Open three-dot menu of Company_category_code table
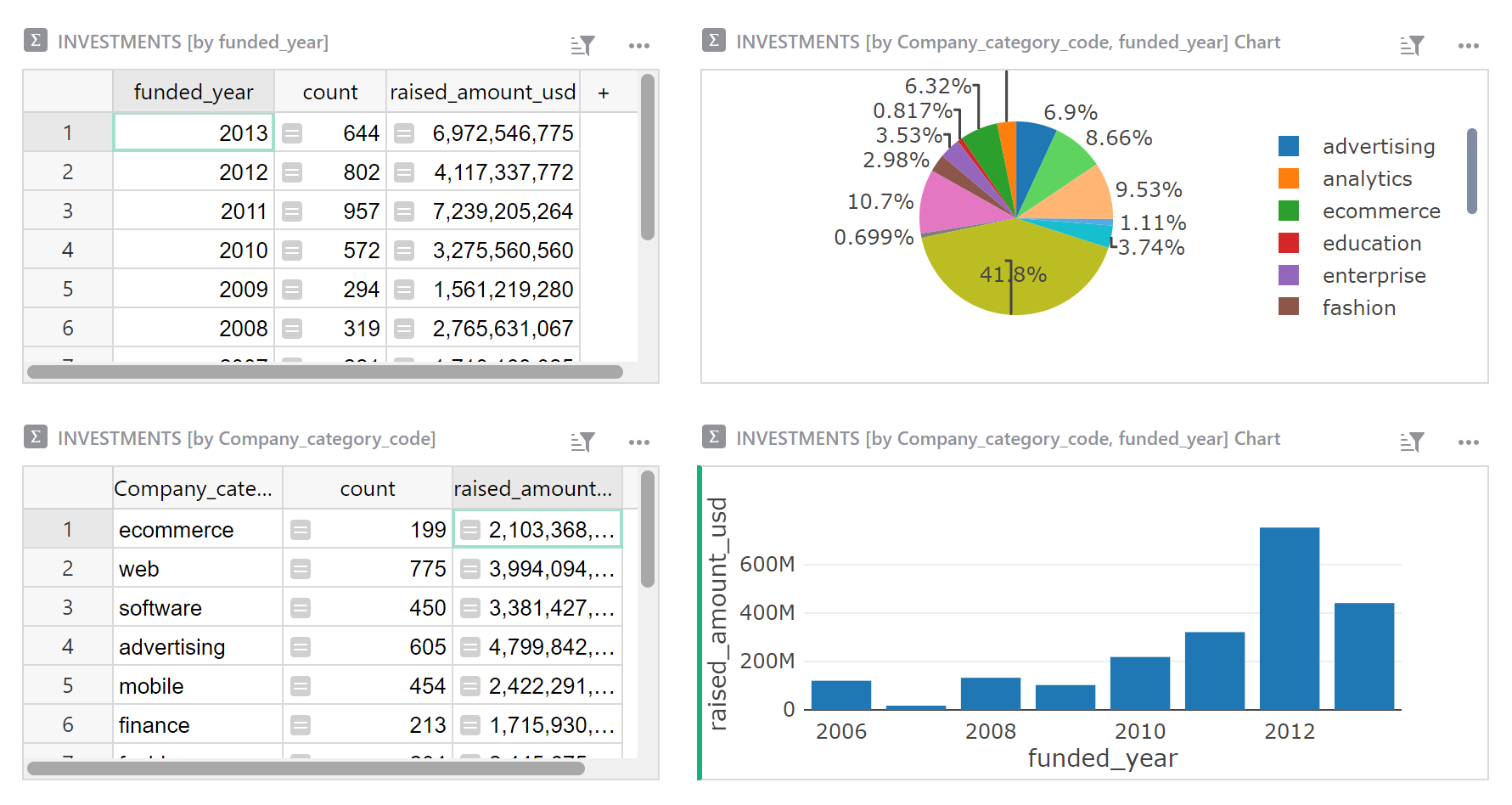Screen dimensions: 1512x805 click(638, 442)
